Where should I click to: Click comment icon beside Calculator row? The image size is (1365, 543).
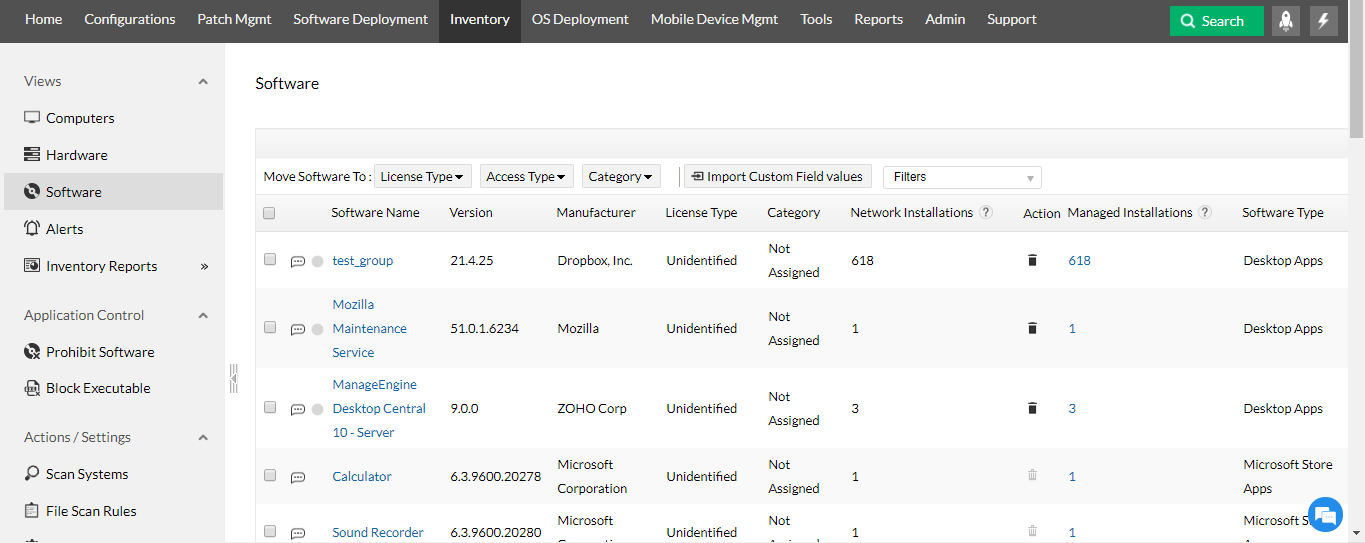[297, 478]
